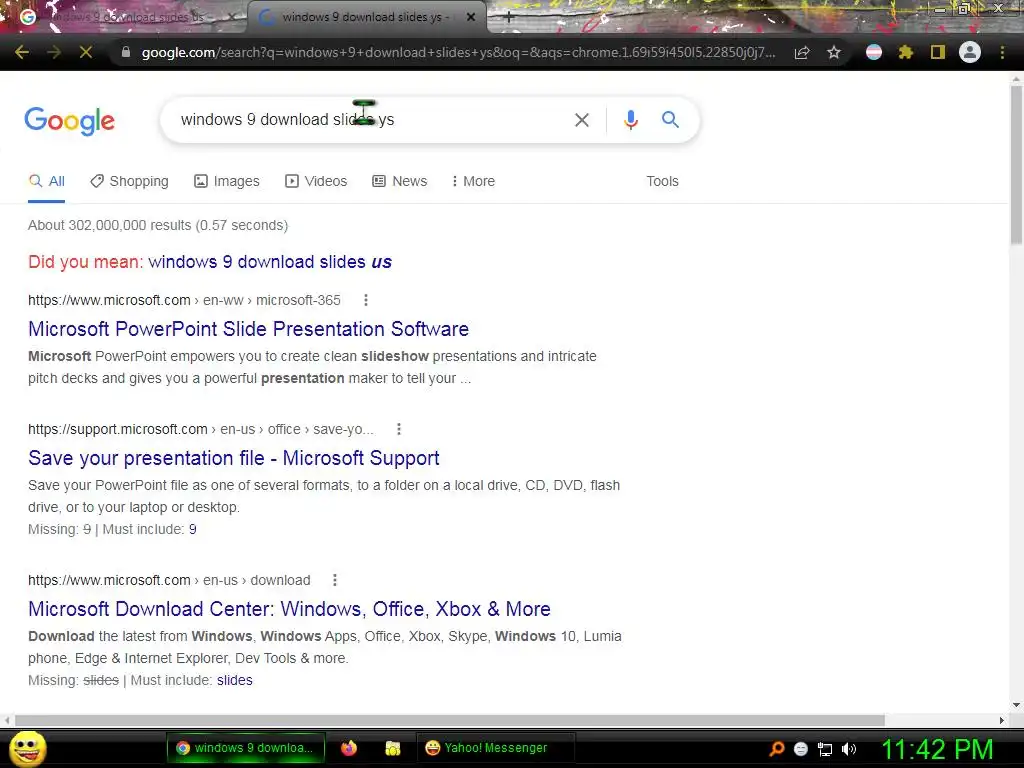The width and height of the screenshot is (1024, 768).
Task: Open the file folder taskbar icon
Action: pos(392,748)
